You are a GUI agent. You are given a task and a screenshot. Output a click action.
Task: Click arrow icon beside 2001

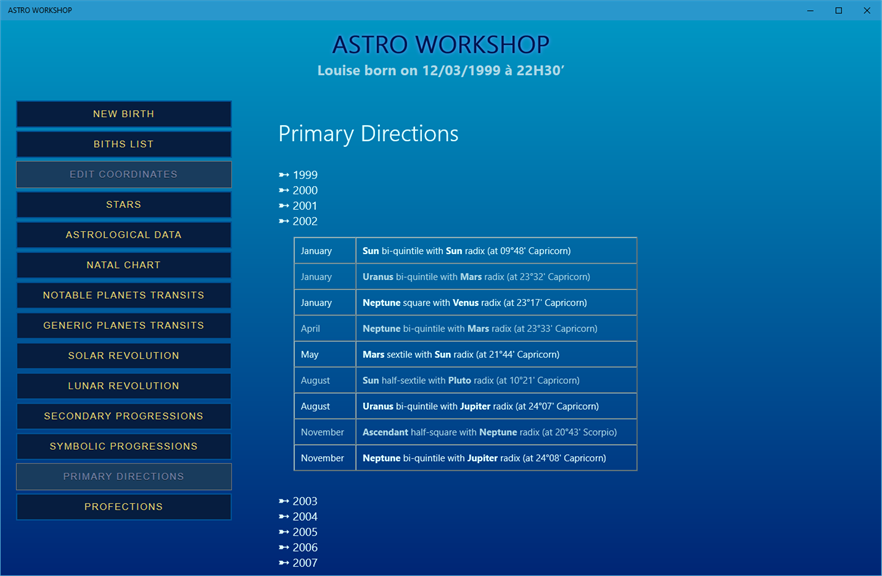point(284,206)
